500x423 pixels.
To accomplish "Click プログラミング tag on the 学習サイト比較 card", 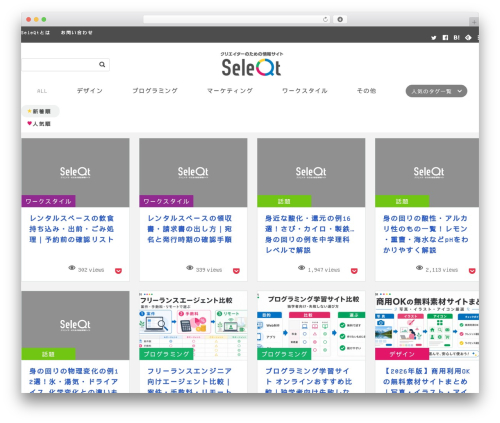I will coord(284,354).
